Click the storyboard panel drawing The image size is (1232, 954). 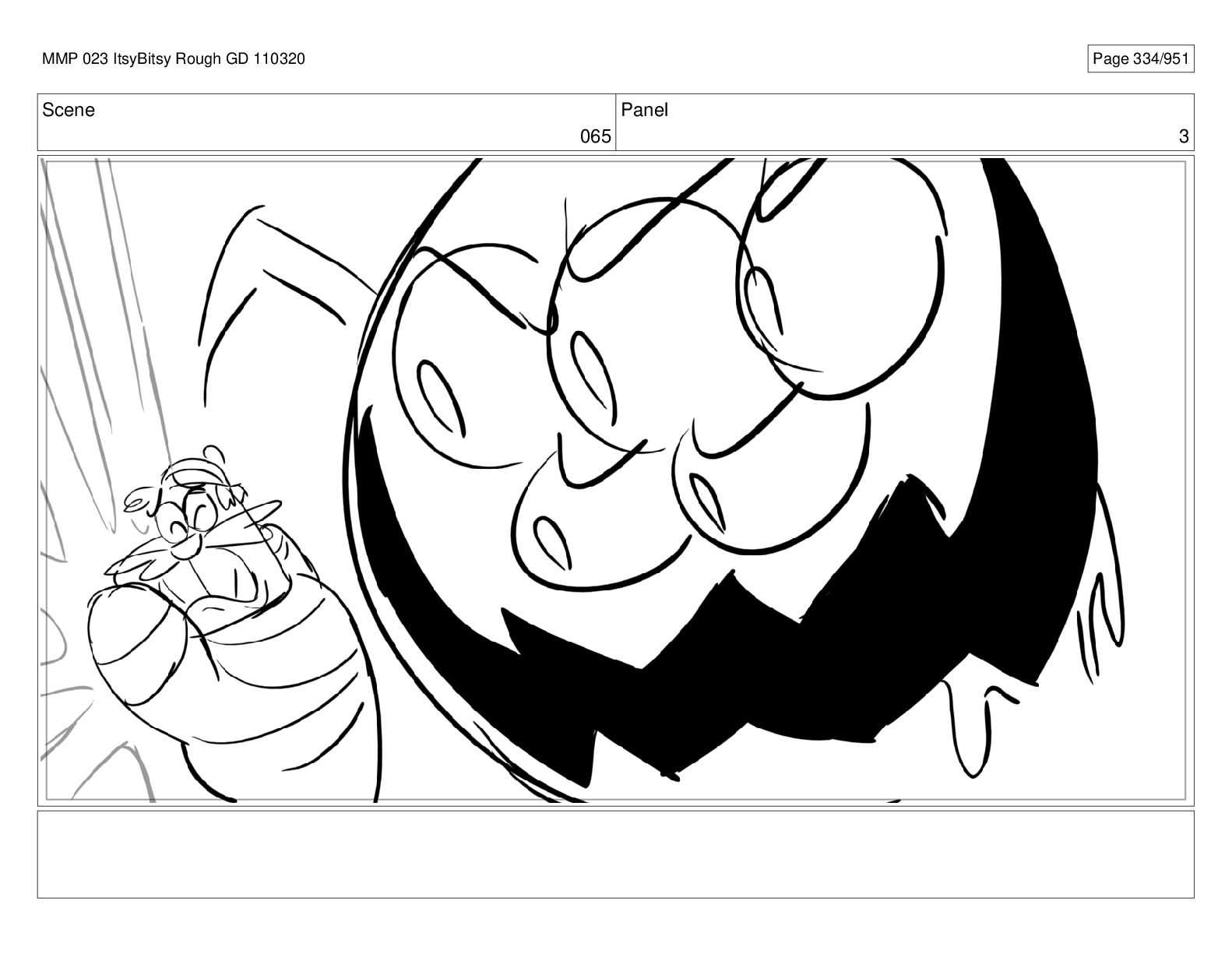pos(615,481)
